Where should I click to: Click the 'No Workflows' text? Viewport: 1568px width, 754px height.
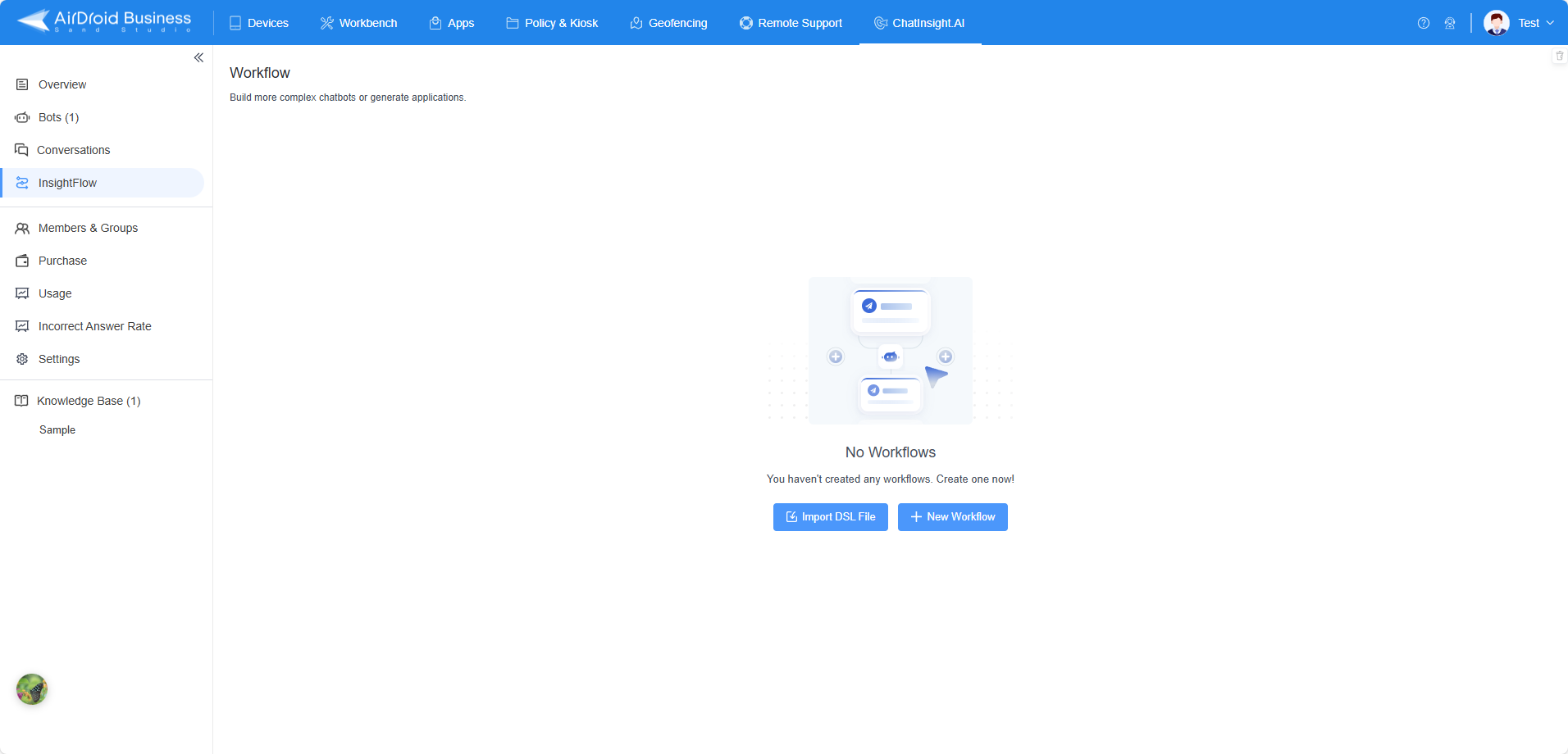(891, 452)
